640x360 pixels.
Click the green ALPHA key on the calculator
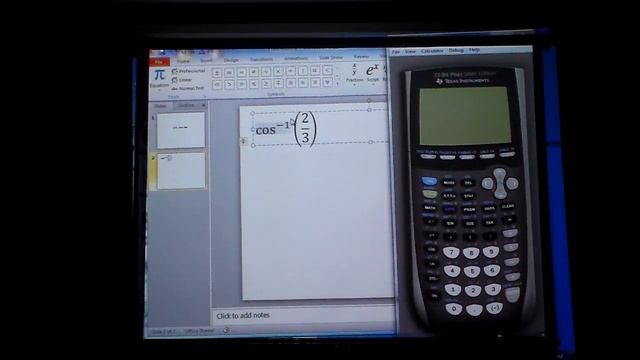[x=429, y=194]
